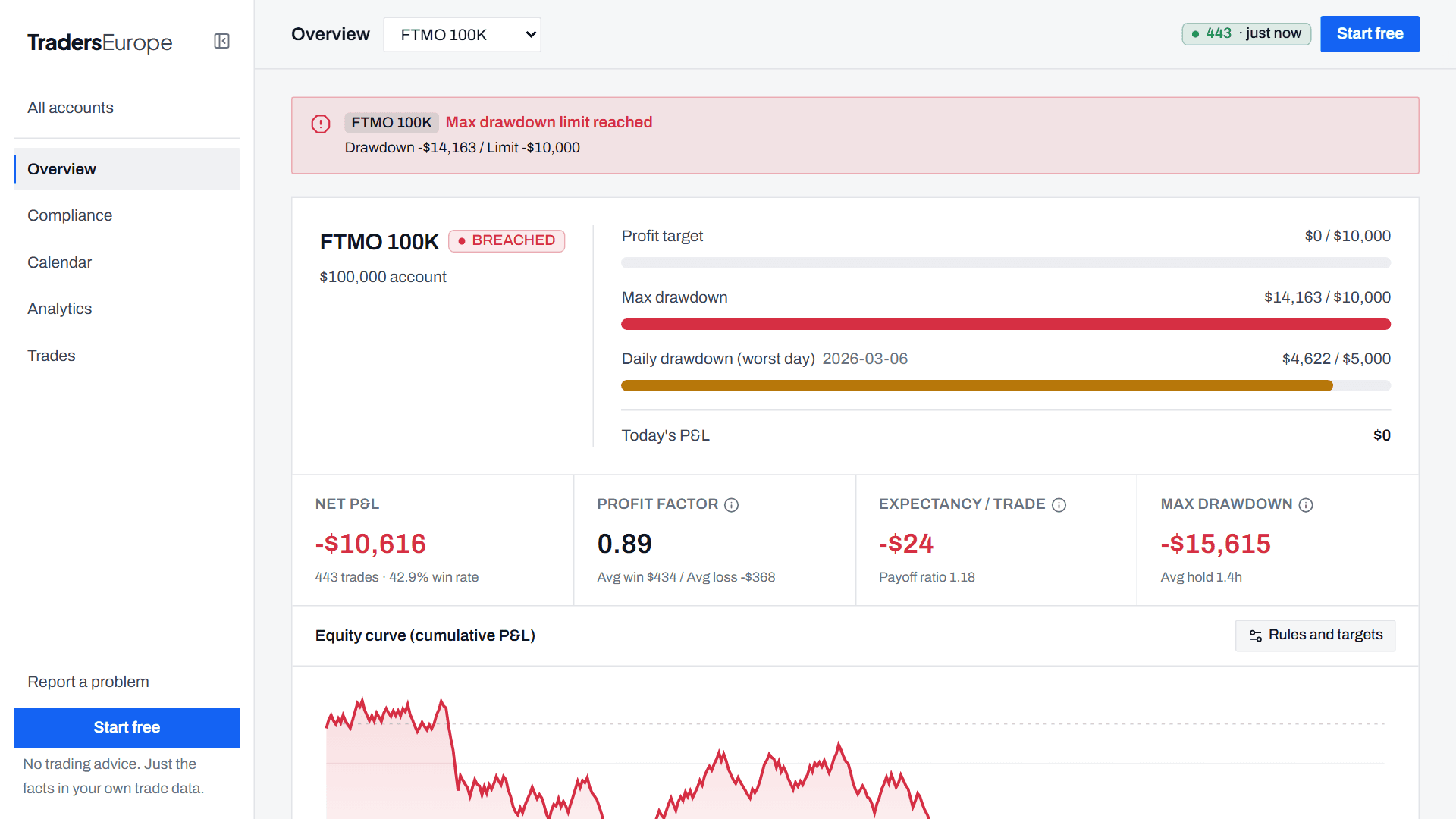
Task: Click Start free in the sidebar
Action: (127, 728)
